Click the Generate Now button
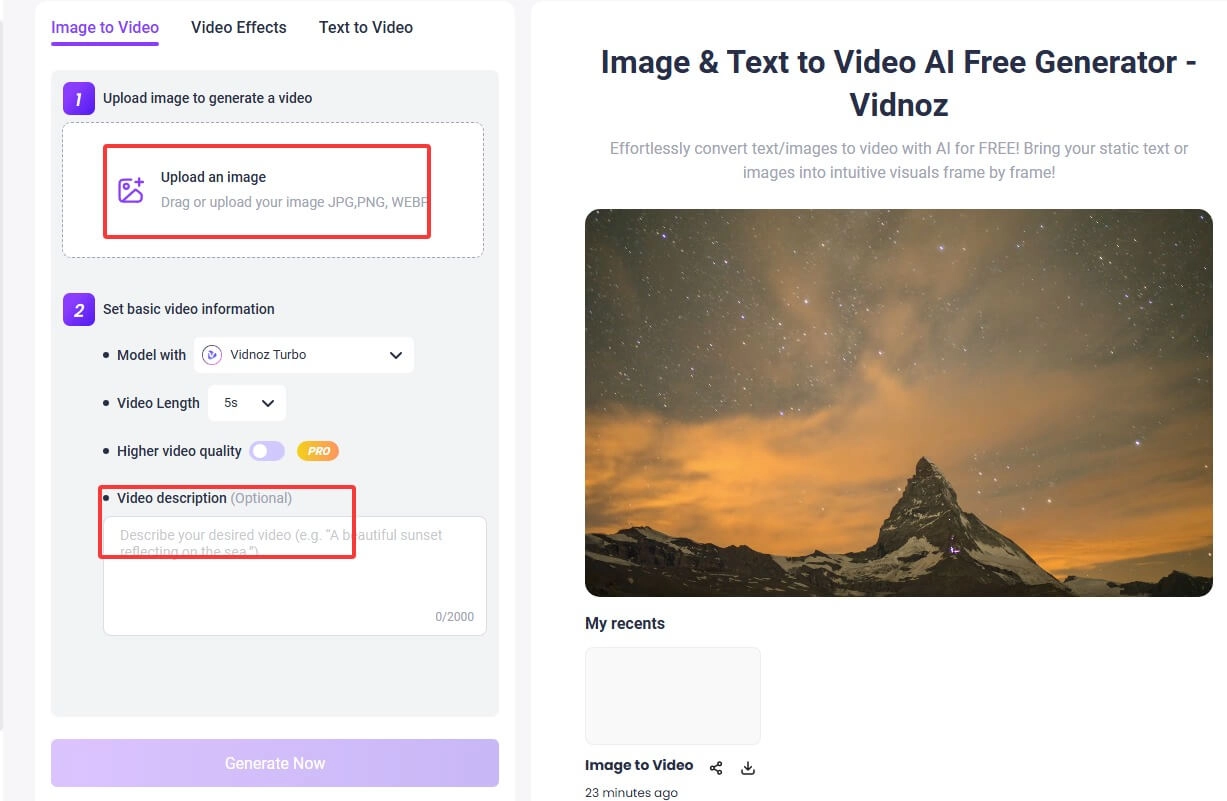The width and height of the screenshot is (1227, 801). (274, 762)
